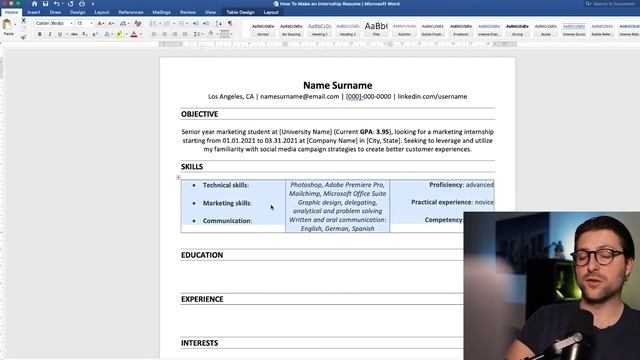This screenshot has height=360, width=640.
Task: Toggle underline formatting
Action: [x=60, y=34]
